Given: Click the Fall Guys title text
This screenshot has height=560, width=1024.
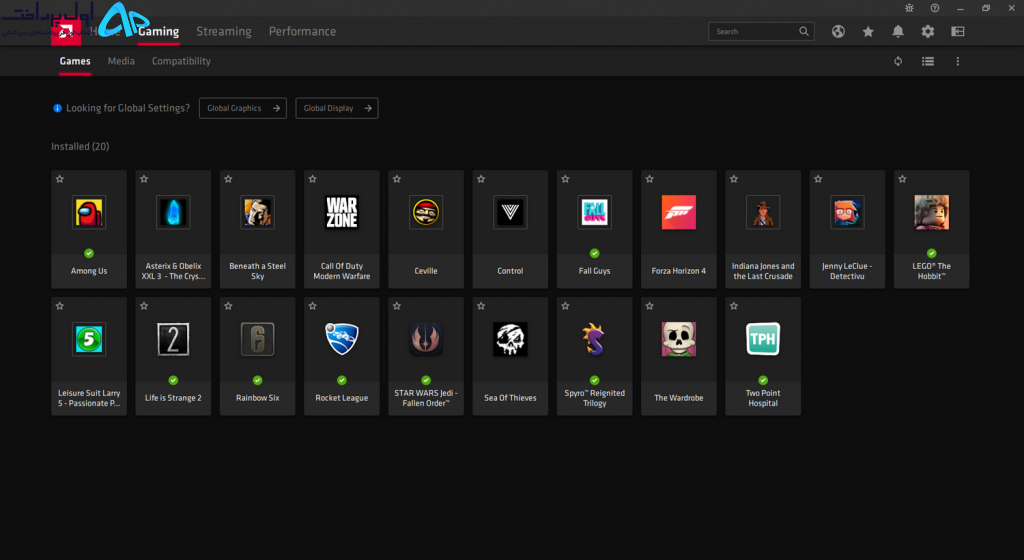Looking at the screenshot, I should point(594,271).
